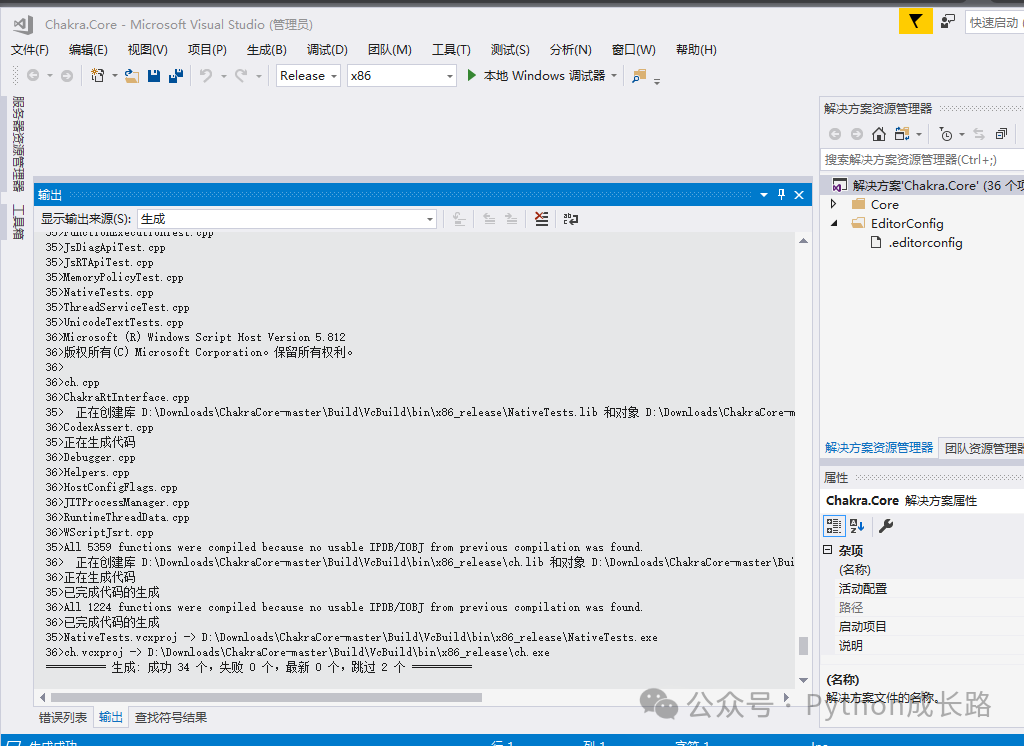Open the 服务器资源管理器 side tab
1024x746 pixels.
(18, 144)
